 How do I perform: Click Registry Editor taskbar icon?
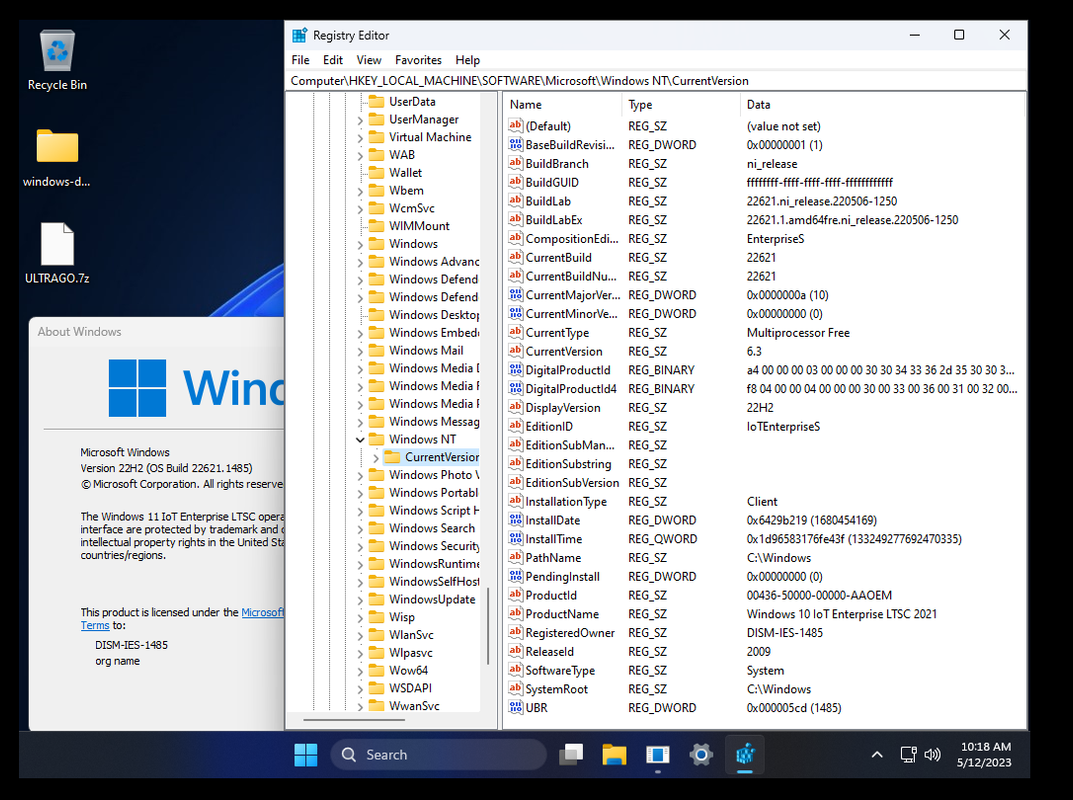[x=745, y=755]
